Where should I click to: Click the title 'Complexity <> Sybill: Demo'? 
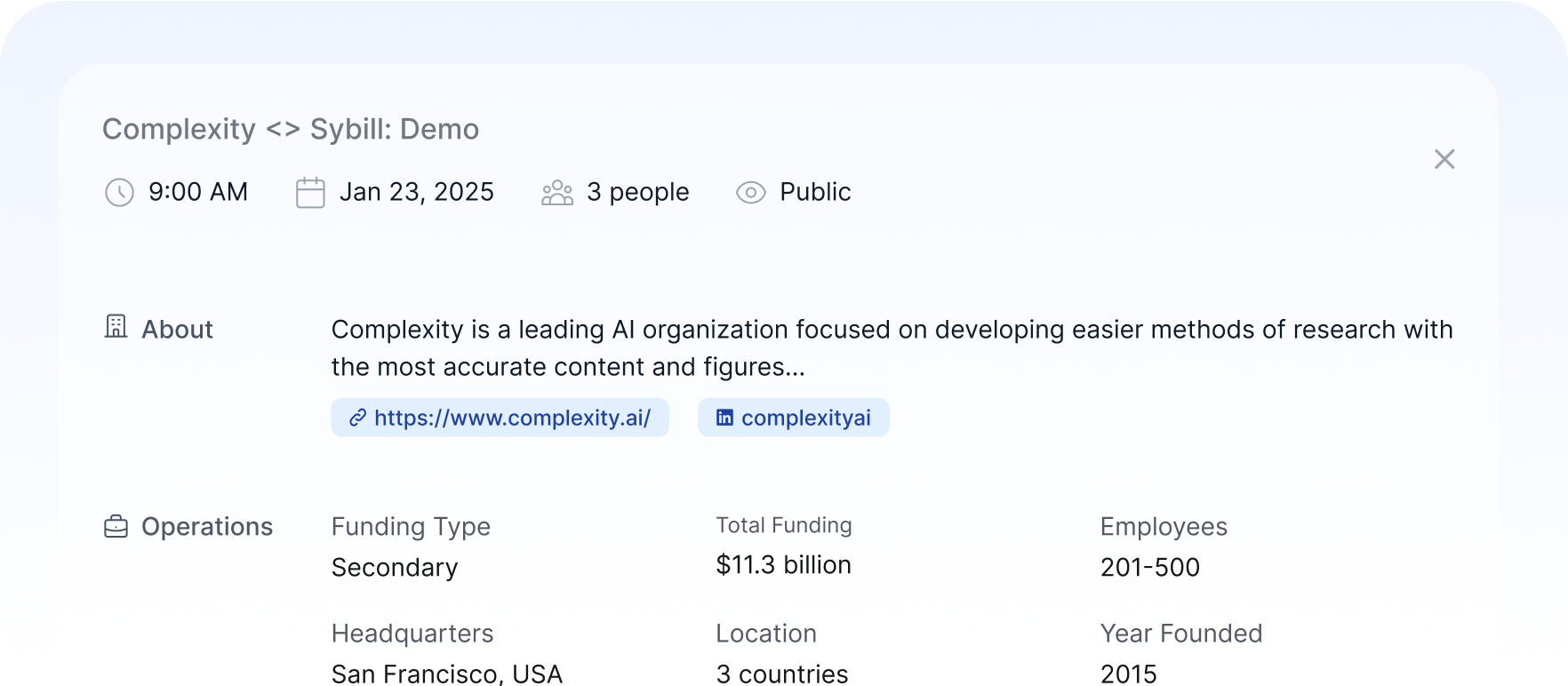[x=291, y=130]
